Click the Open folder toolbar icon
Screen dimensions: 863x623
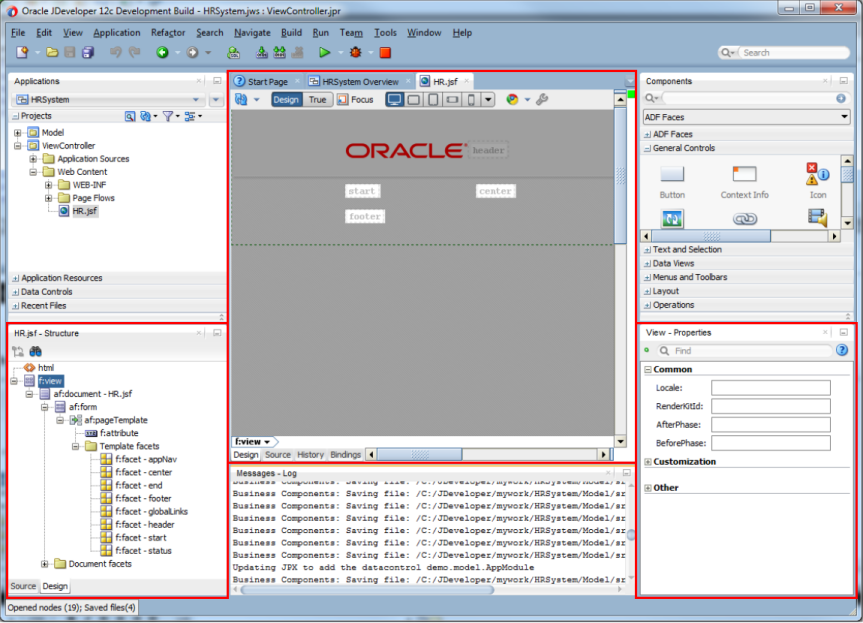(x=52, y=53)
